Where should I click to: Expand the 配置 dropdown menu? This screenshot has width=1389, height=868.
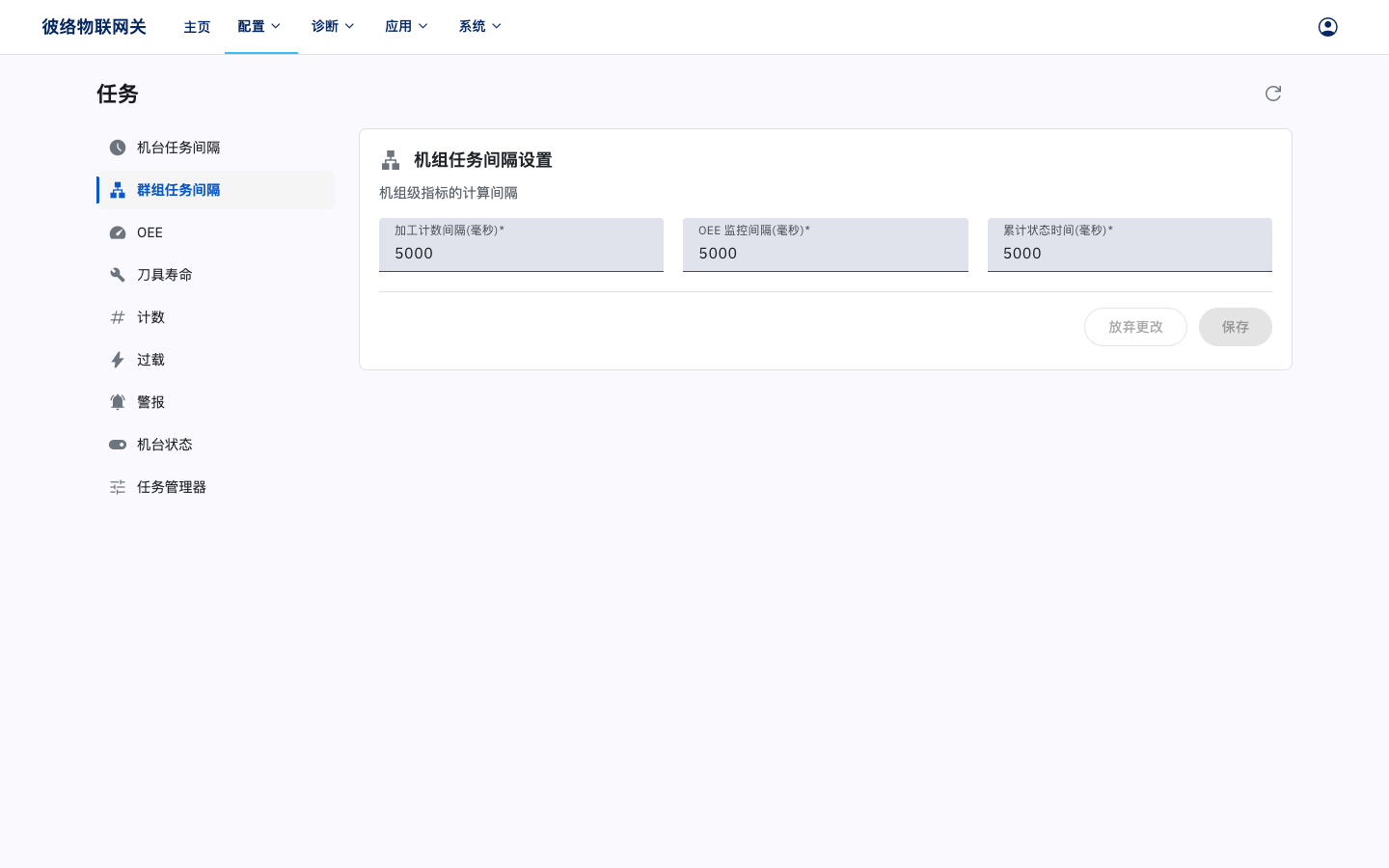click(x=260, y=27)
